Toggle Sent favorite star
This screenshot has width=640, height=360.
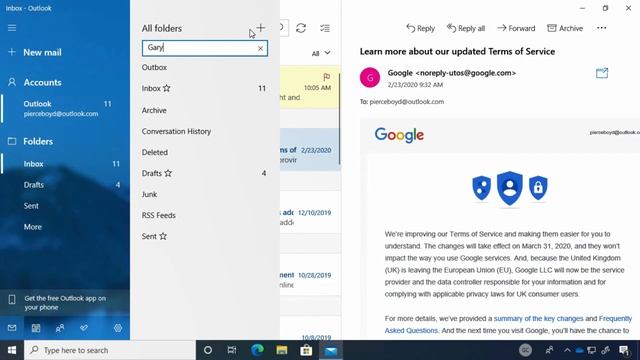[x=163, y=236]
